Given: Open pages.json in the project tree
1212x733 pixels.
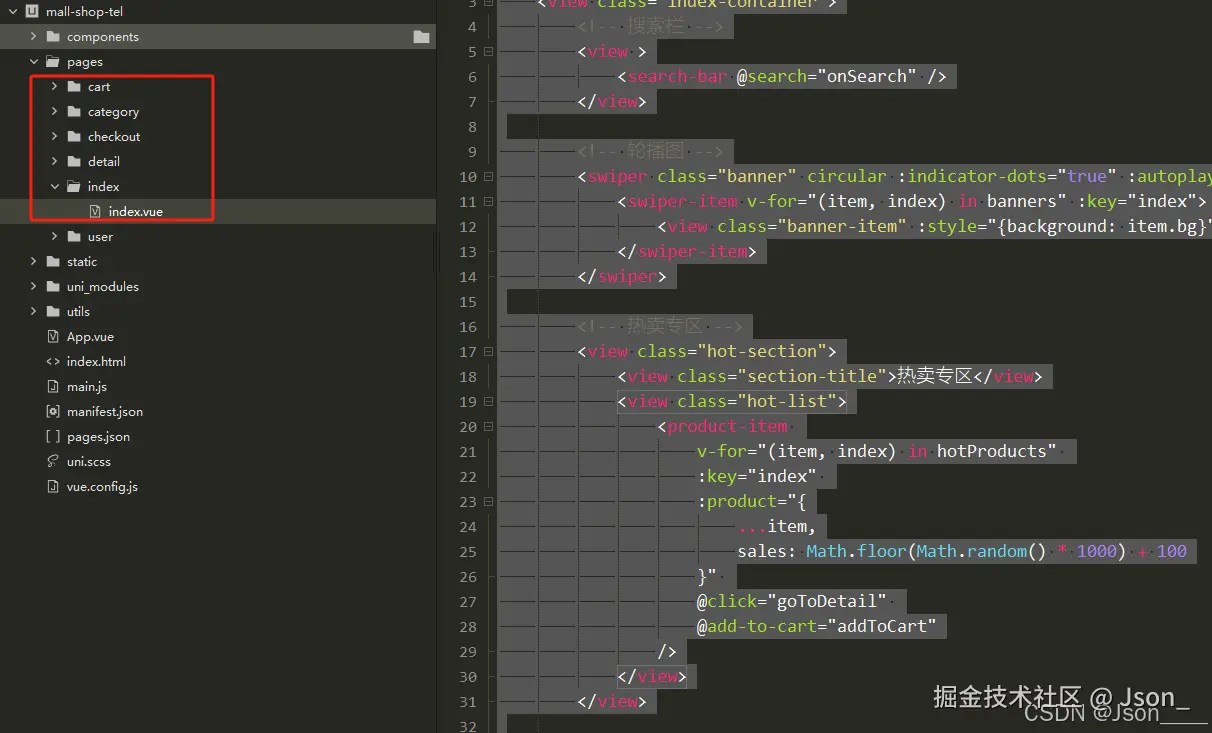Looking at the screenshot, I should click(98, 437).
